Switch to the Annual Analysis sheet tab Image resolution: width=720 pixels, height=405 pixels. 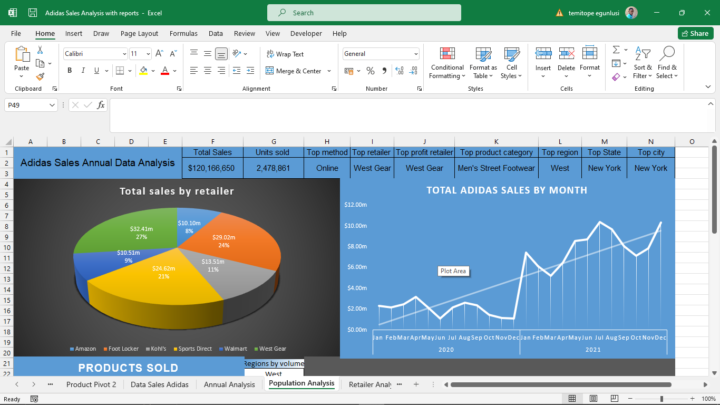pos(228,384)
